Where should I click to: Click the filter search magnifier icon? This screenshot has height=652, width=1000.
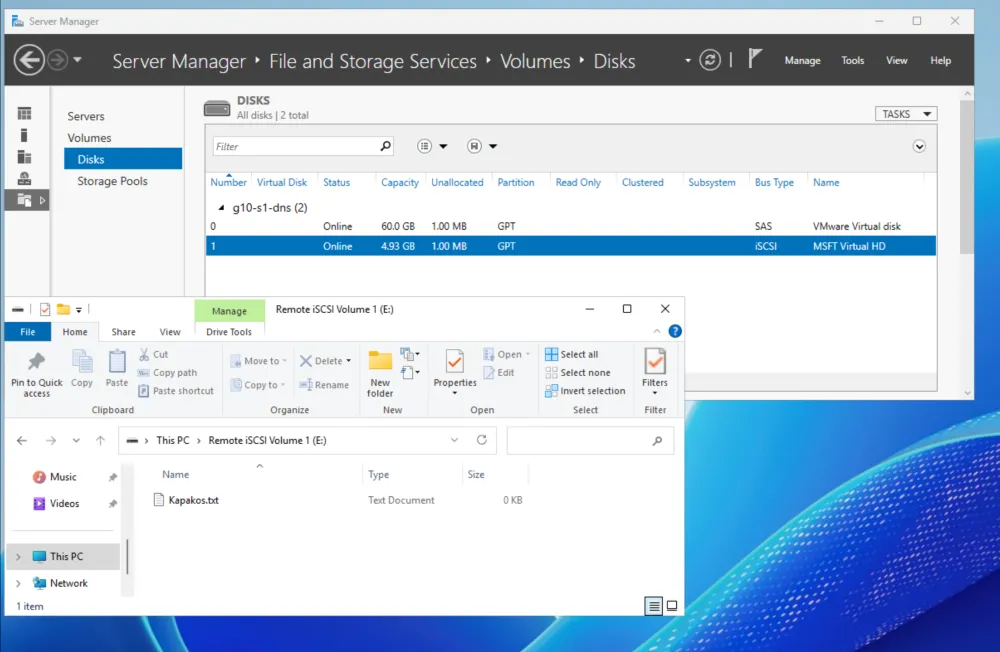coord(385,146)
